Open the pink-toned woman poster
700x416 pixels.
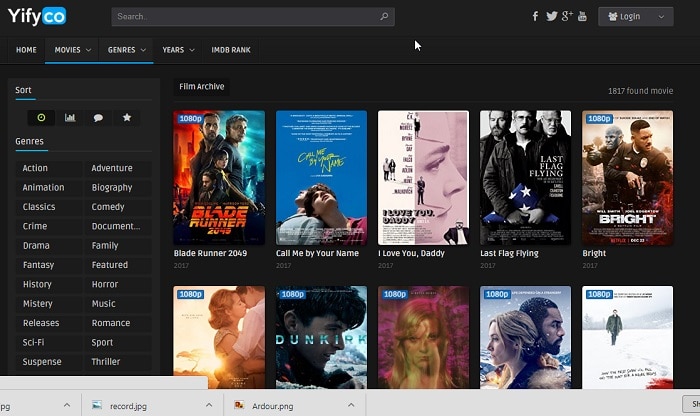[x=424, y=337]
